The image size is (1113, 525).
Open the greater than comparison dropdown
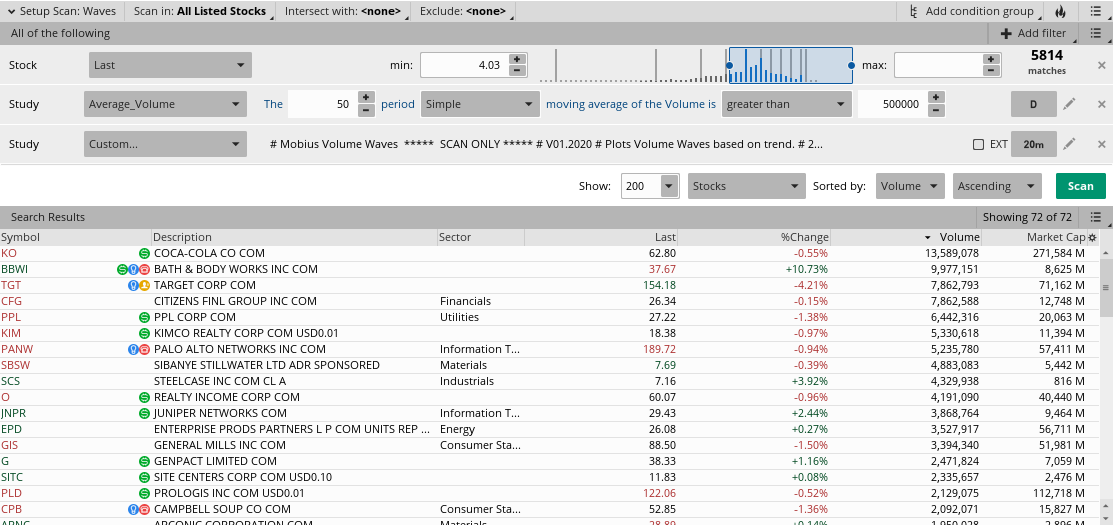click(x=786, y=104)
